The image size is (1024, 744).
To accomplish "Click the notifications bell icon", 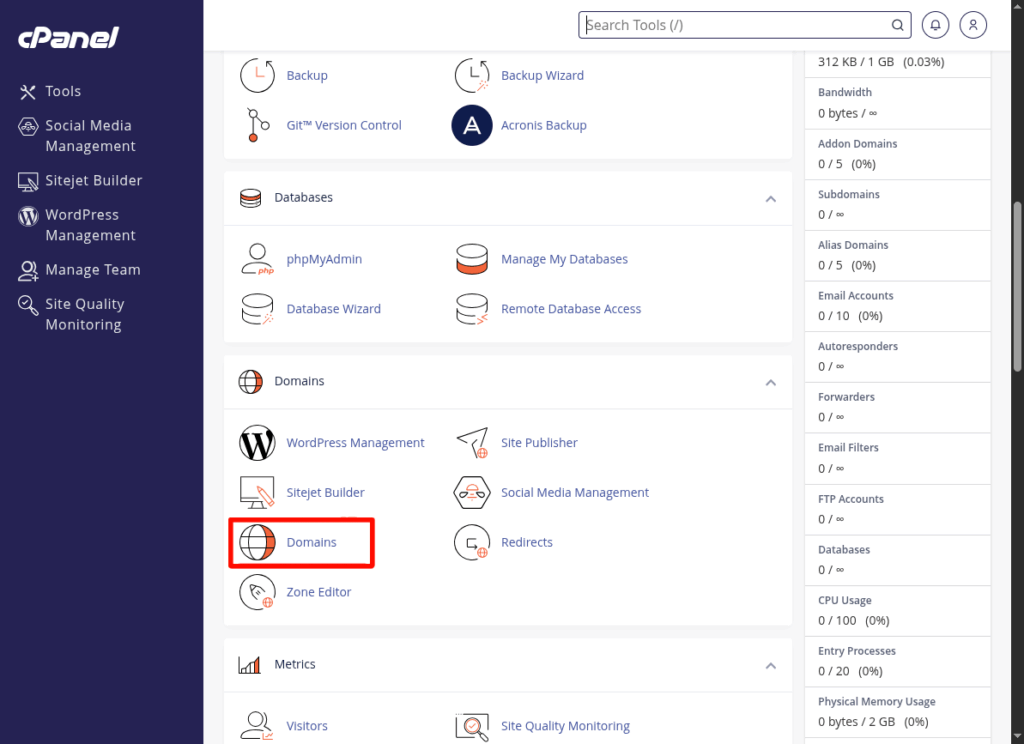I will point(936,25).
